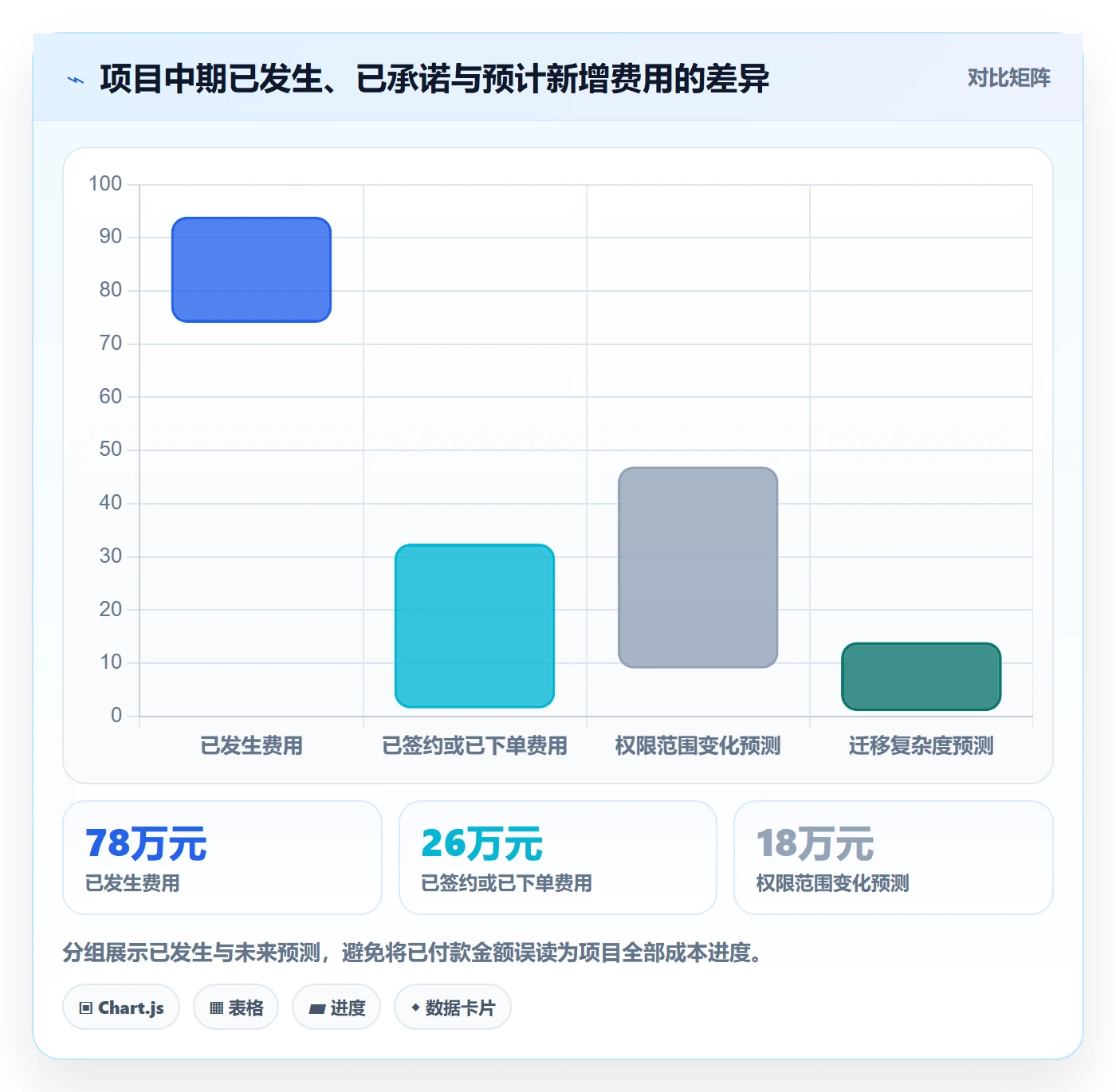Click the 100 y-axis tick label
The height and width of the screenshot is (1092, 1116).
point(105,184)
